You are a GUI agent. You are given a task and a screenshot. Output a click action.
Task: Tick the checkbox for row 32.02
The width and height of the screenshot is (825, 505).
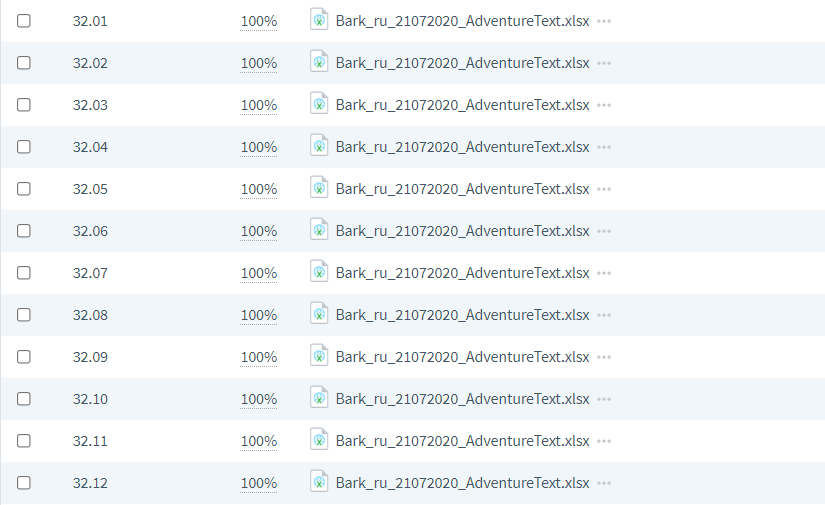coord(24,63)
